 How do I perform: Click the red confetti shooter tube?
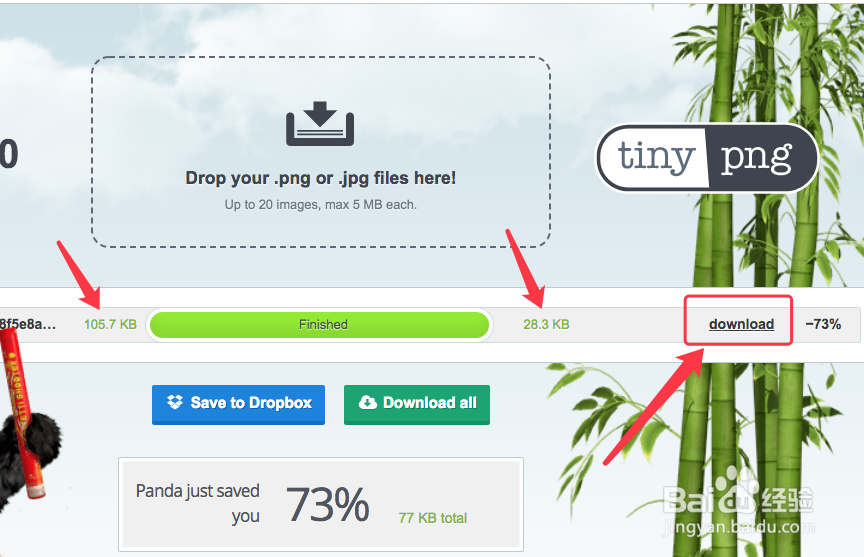coord(22,413)
